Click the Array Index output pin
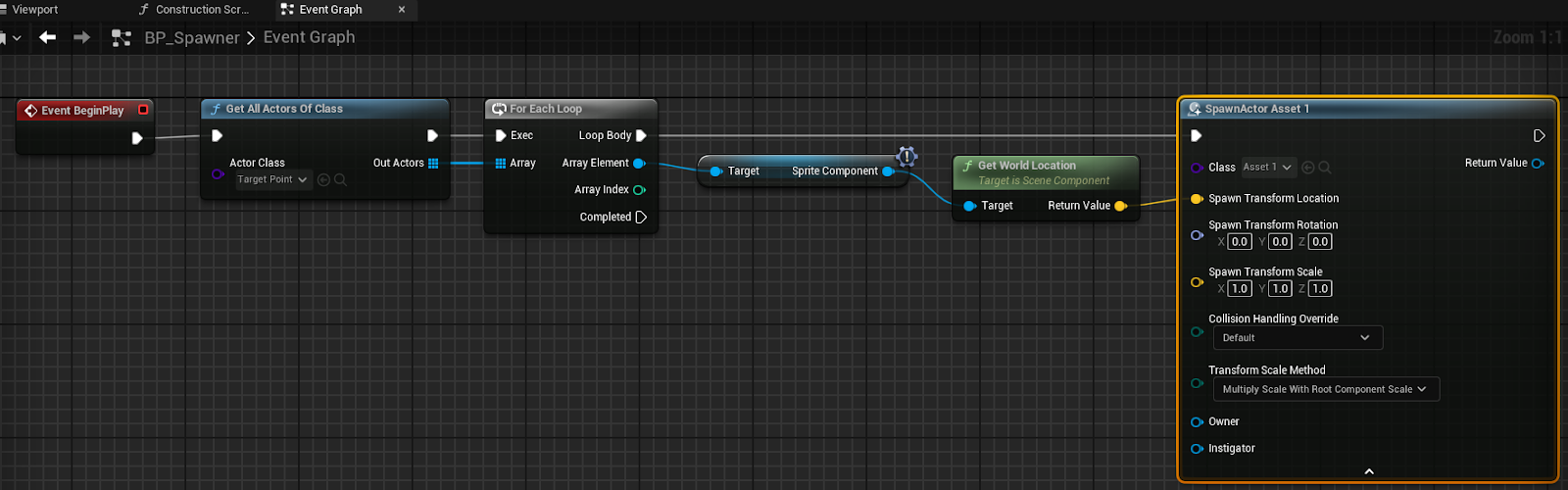The height and width of the screenshot is (490, 1568). coord(640,190)
